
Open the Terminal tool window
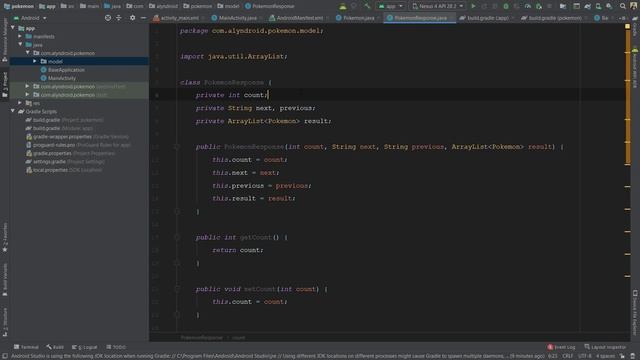(26, 347)
